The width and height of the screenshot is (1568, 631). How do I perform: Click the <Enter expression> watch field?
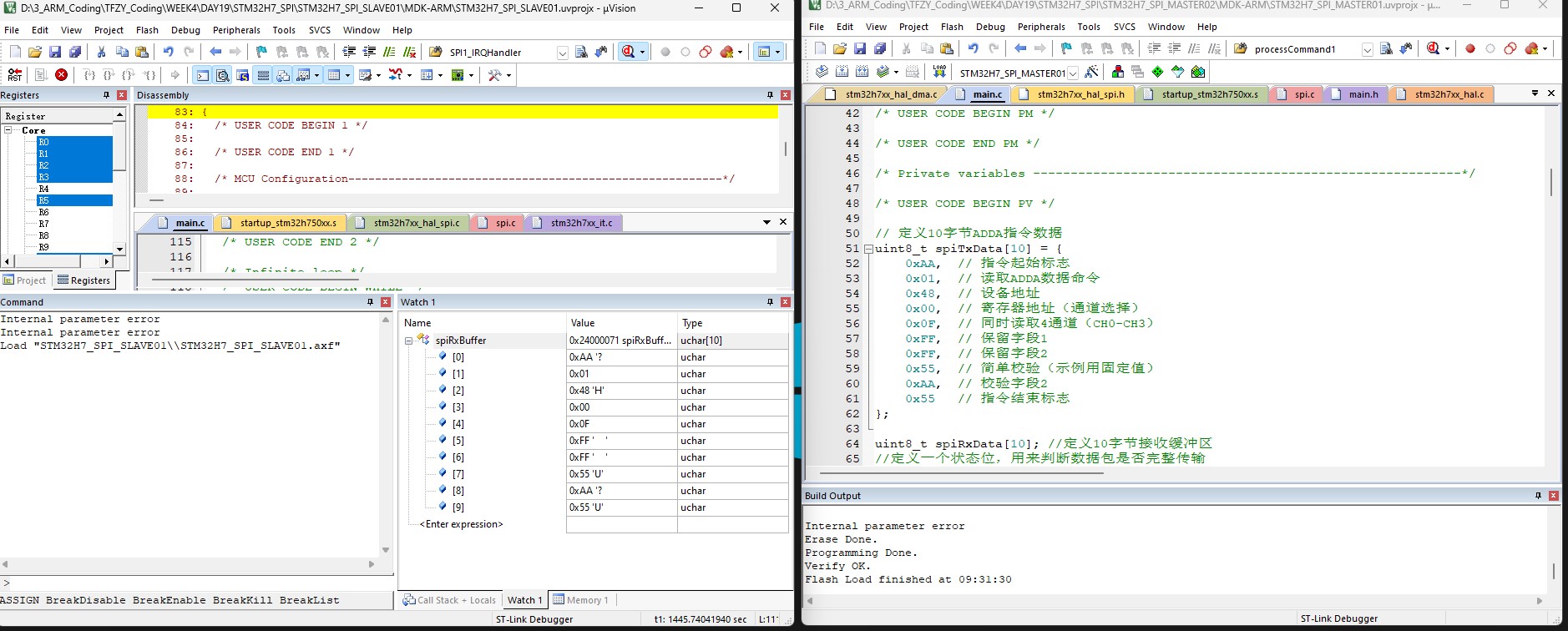pos(461,524)
